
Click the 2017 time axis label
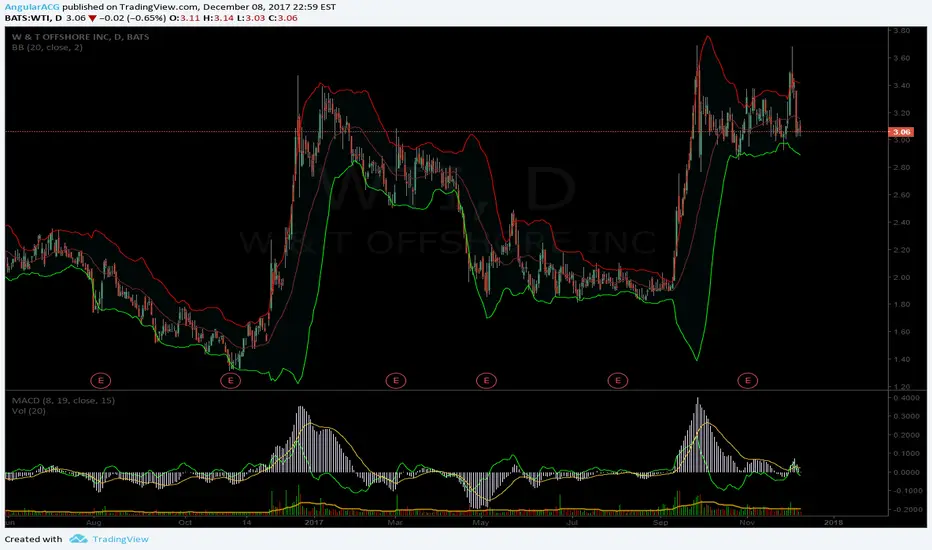click(x=313, y=523)
